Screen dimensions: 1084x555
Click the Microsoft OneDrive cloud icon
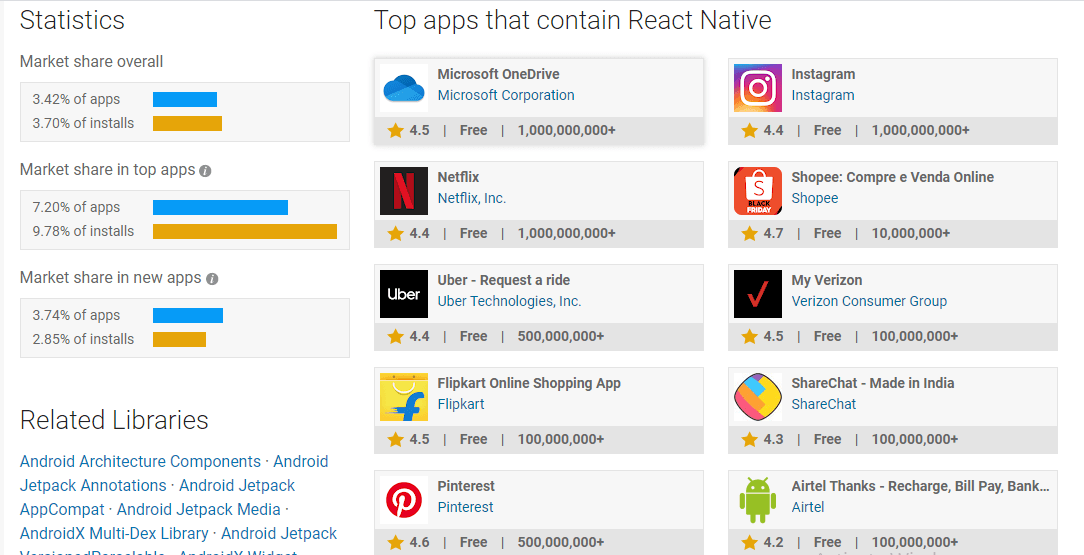coord(404,88)
